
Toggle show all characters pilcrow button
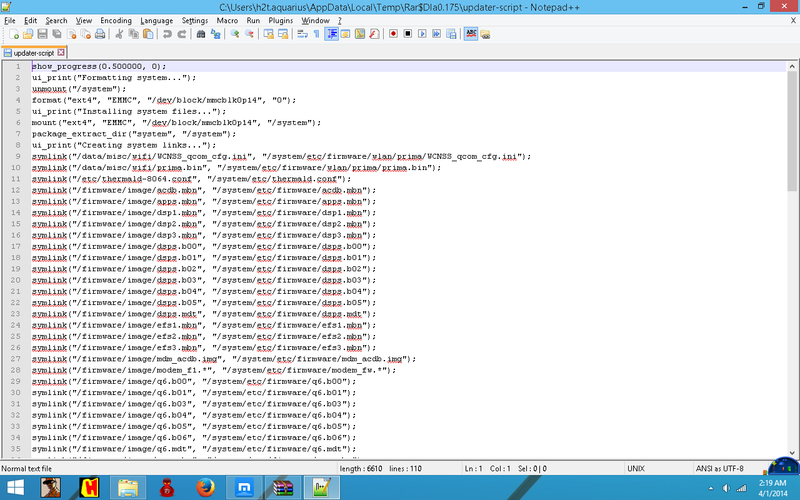click(316, 34)
